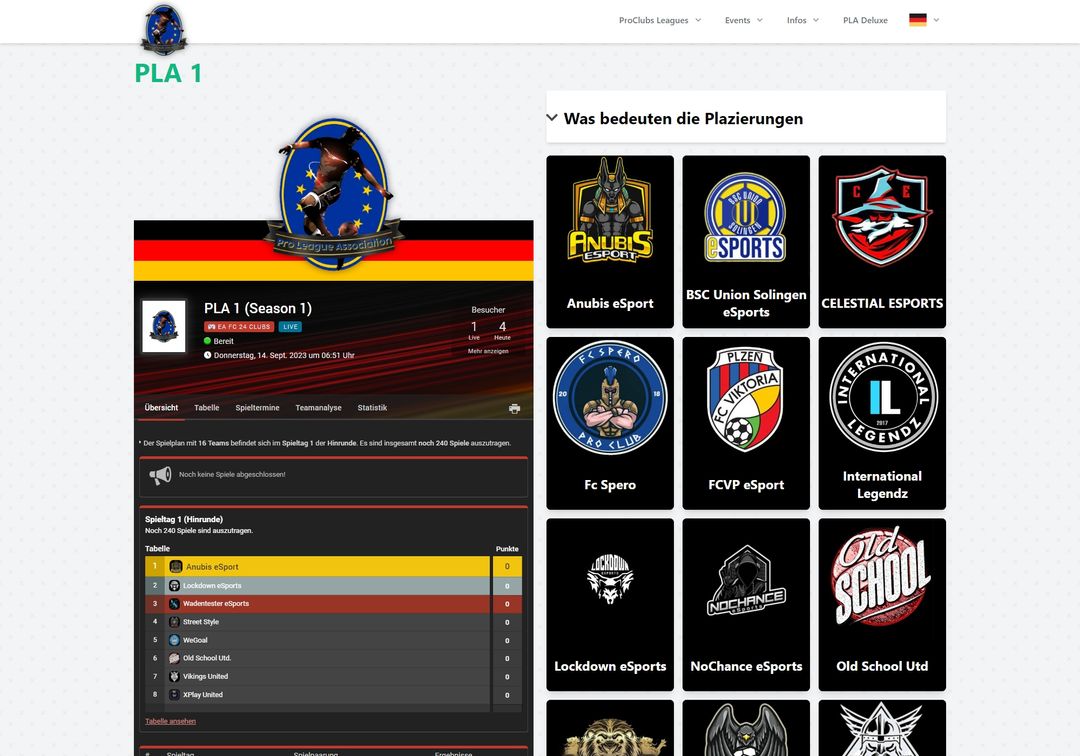The image size is (1080, 756).
Task: Open the Anubis eSport team card
Action: [610, 241]
